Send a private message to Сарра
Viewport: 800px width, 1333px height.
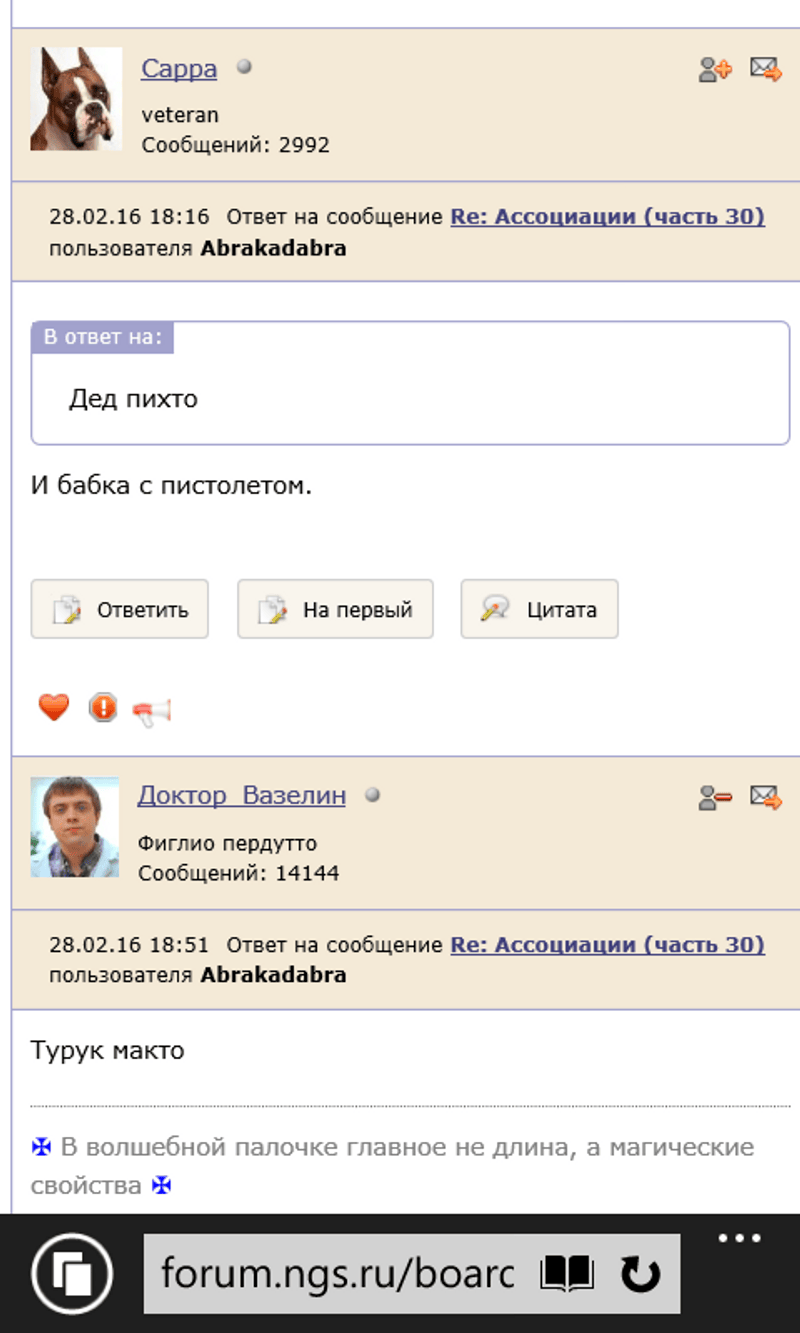pos(765,70)
